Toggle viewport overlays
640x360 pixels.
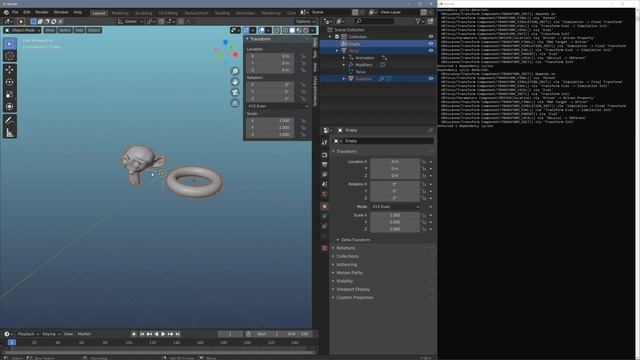262,30
